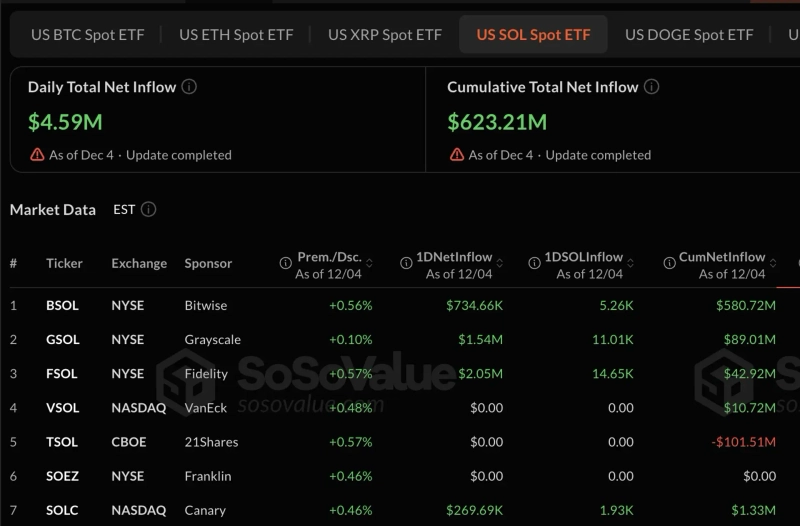Image resolution: width=800 pixels, height=526 pixels.
Task: Sort table by Prem./Dsc. arrows
Action: click(370, 264)
